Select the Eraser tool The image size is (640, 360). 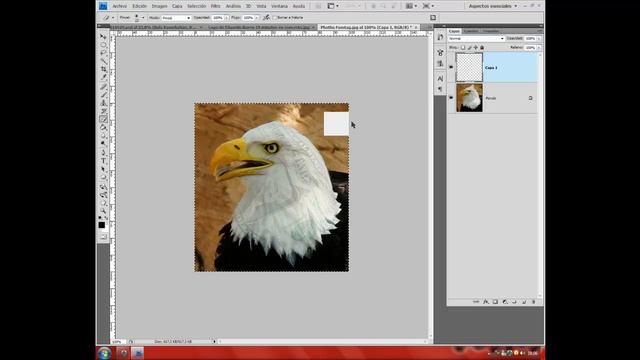(103, 119)
